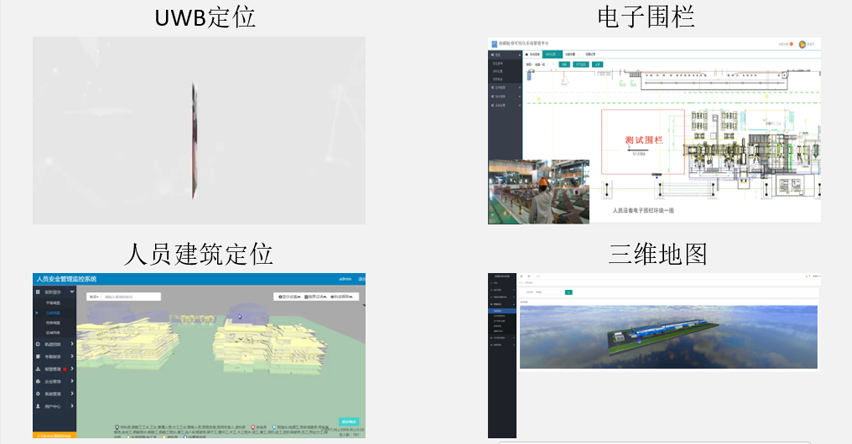Click the orange notification dot in 电子围栏 header
852x444 pixels.
tap(791, 44)
